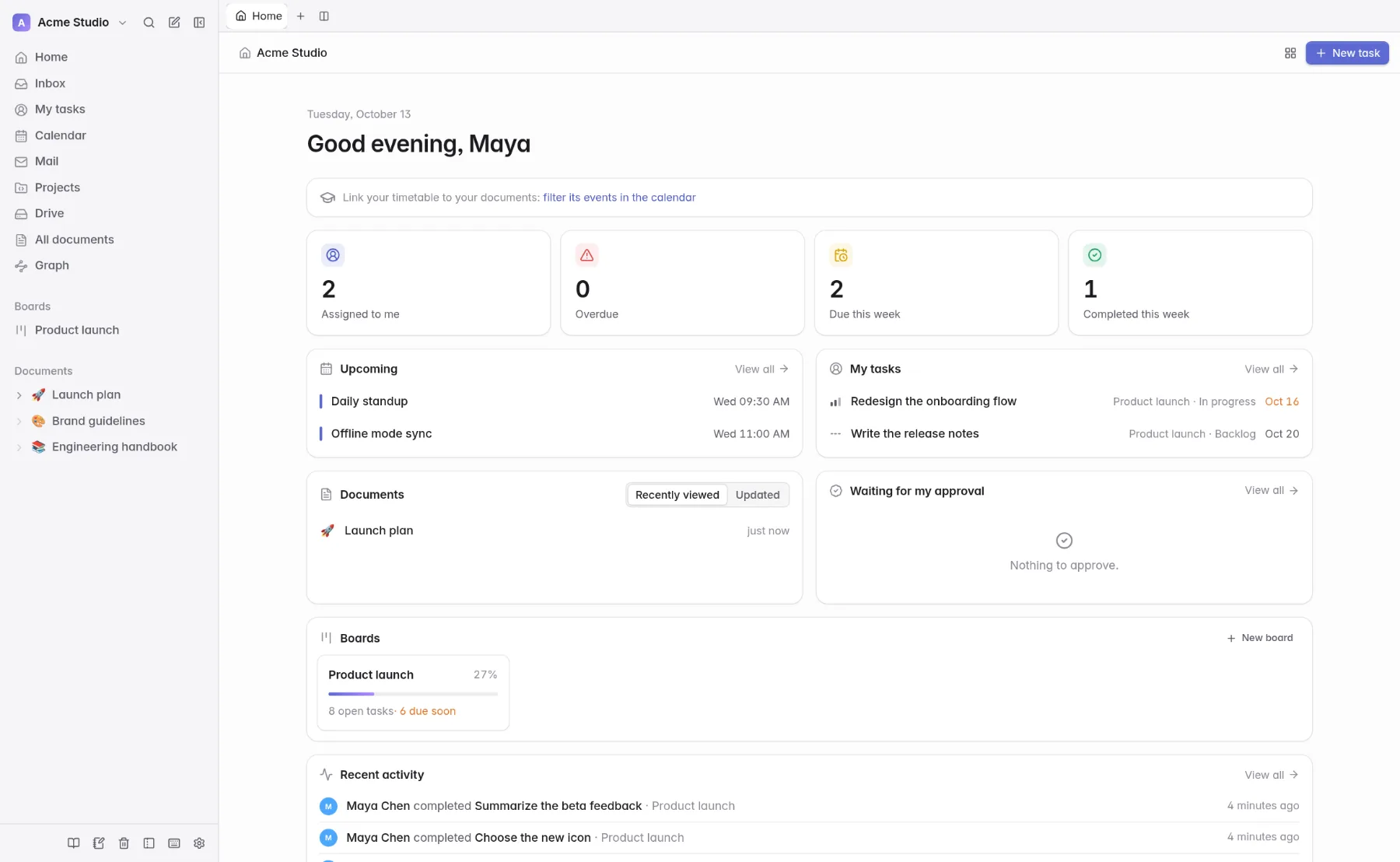1400x862 pixels.
Task: Click the trash icon in bottom toolbar
Action: (x=124, y=843)
